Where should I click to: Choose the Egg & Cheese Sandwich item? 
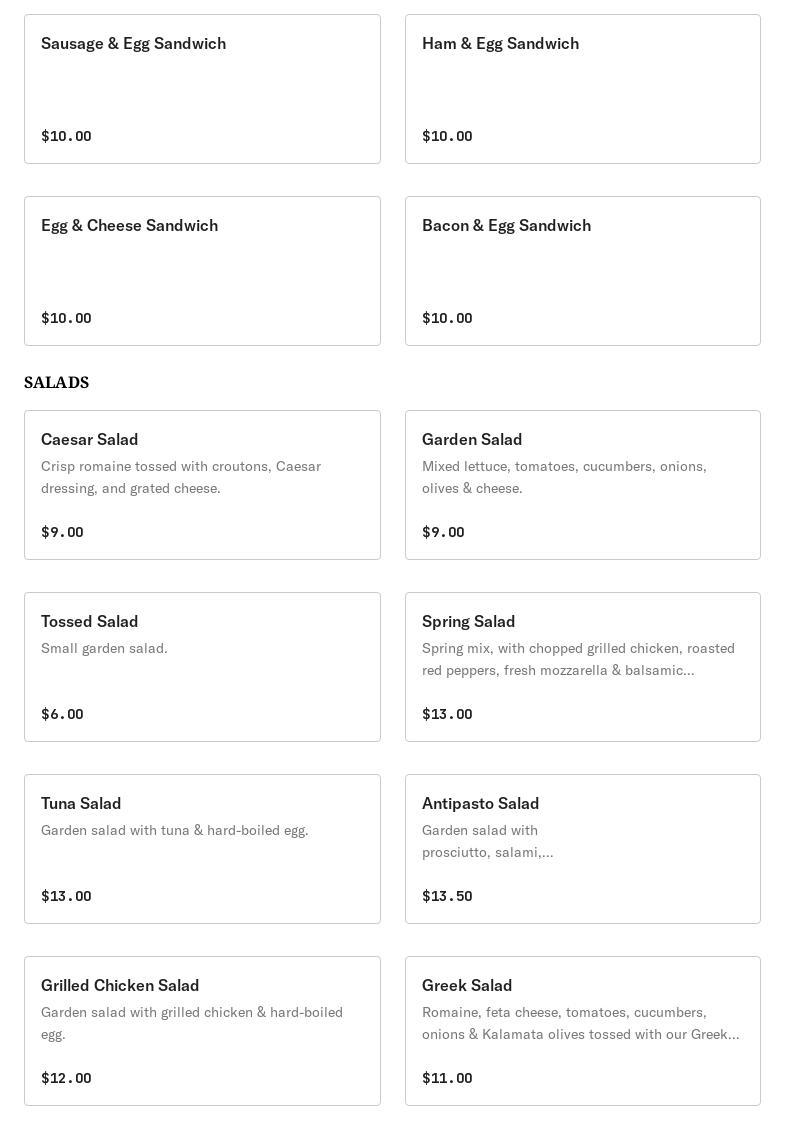(x=202, y=271)
